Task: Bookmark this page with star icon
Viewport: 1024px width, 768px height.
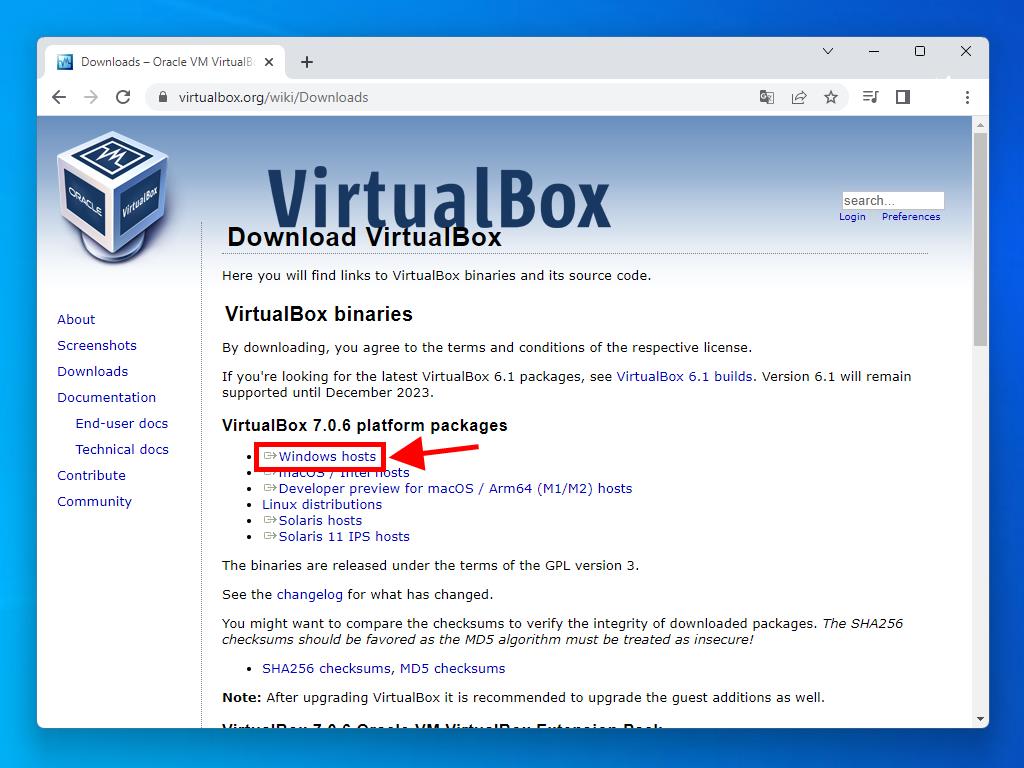Action: (831, 97)
